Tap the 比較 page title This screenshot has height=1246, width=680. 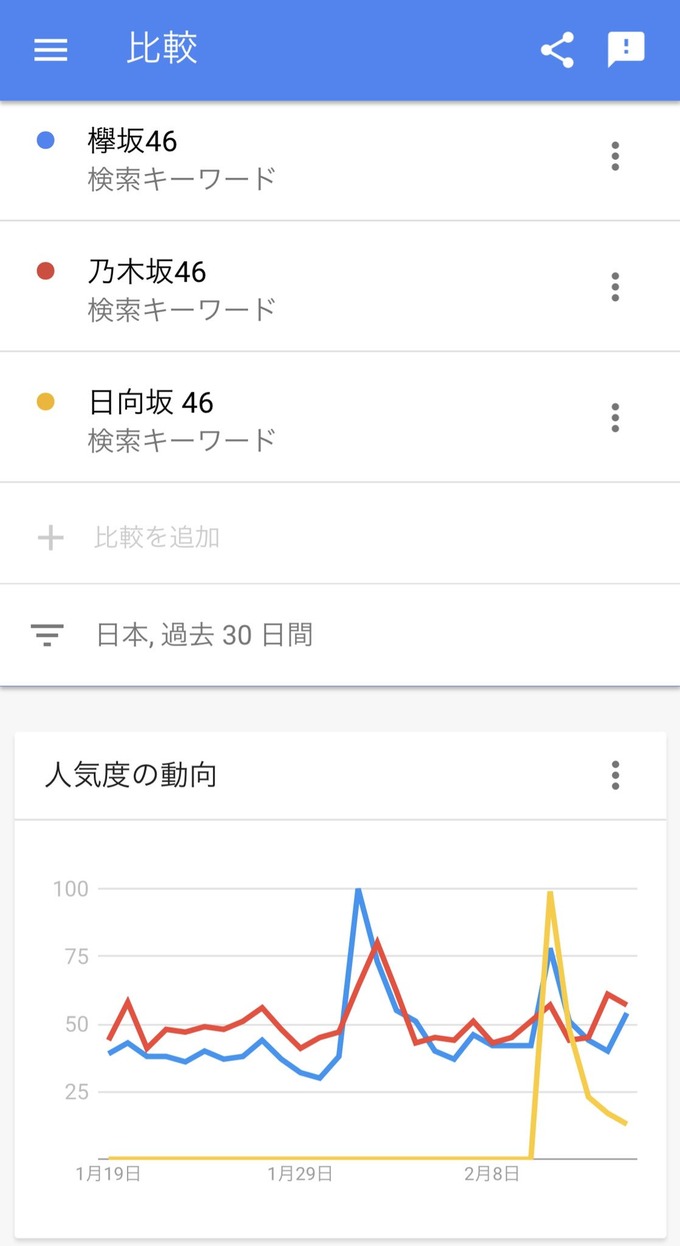pyautogui.click(x=162, y=49)
